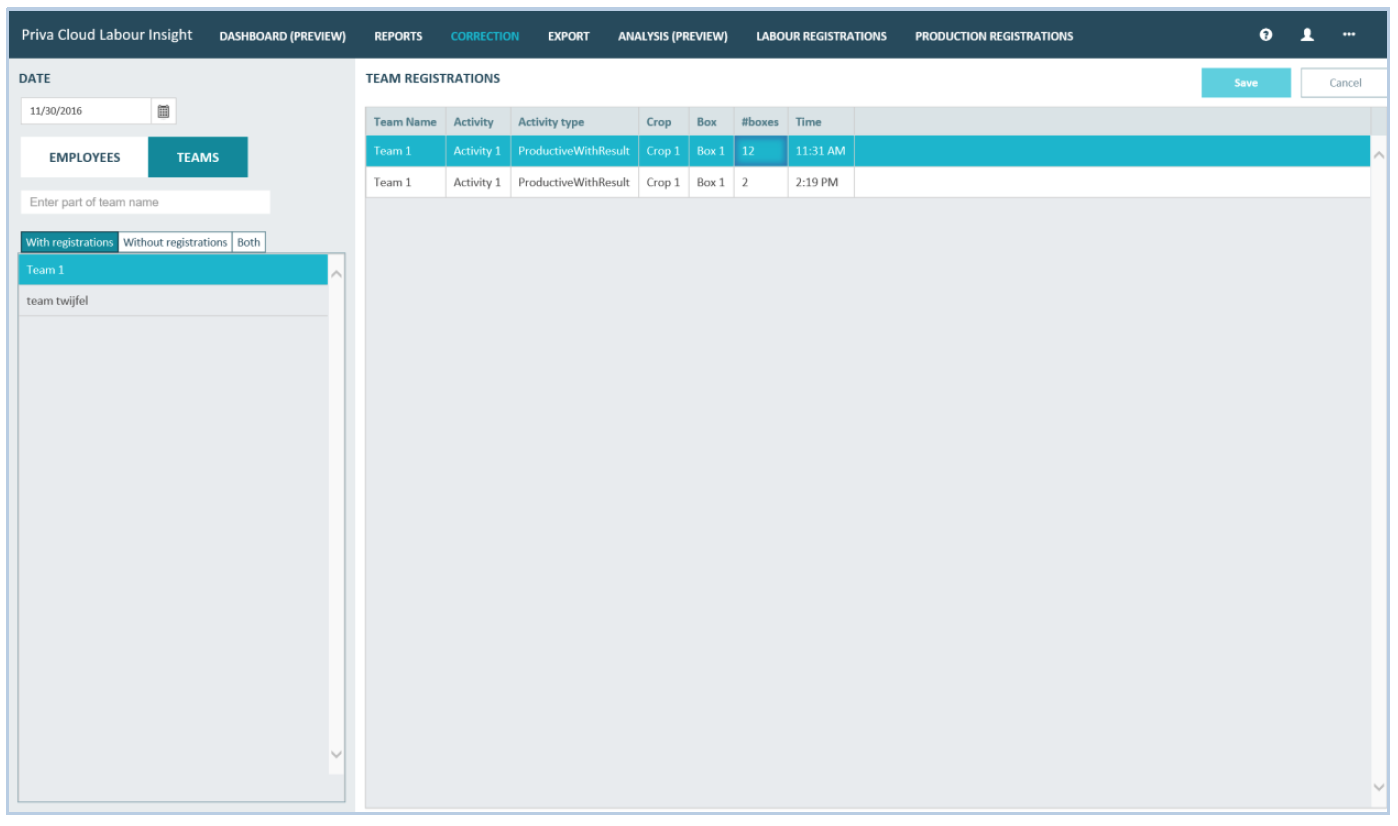Click registrations table scroll down arrow
This screenshot has width=1398, height=826.
[1379, 787]
